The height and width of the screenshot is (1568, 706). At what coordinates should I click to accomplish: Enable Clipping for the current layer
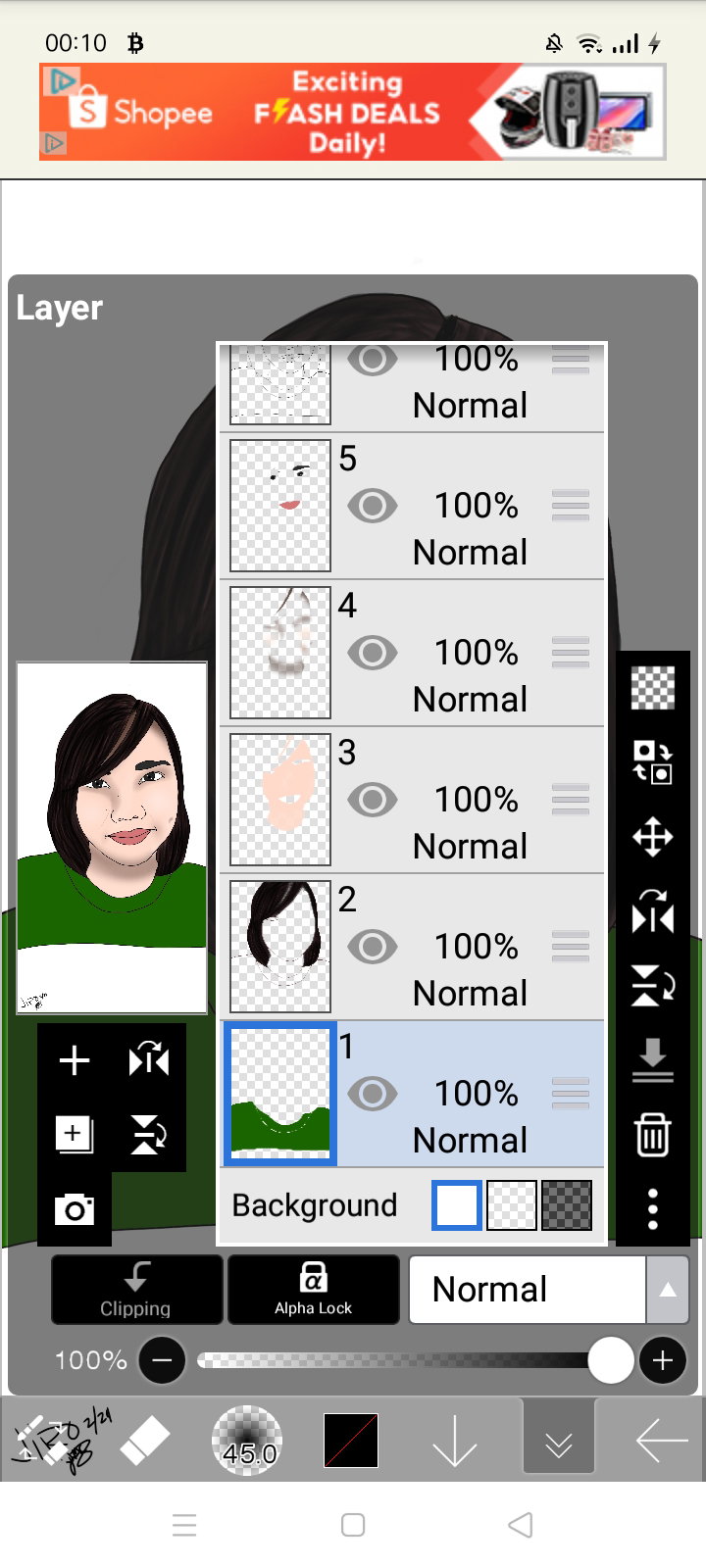coord(136,1290)
